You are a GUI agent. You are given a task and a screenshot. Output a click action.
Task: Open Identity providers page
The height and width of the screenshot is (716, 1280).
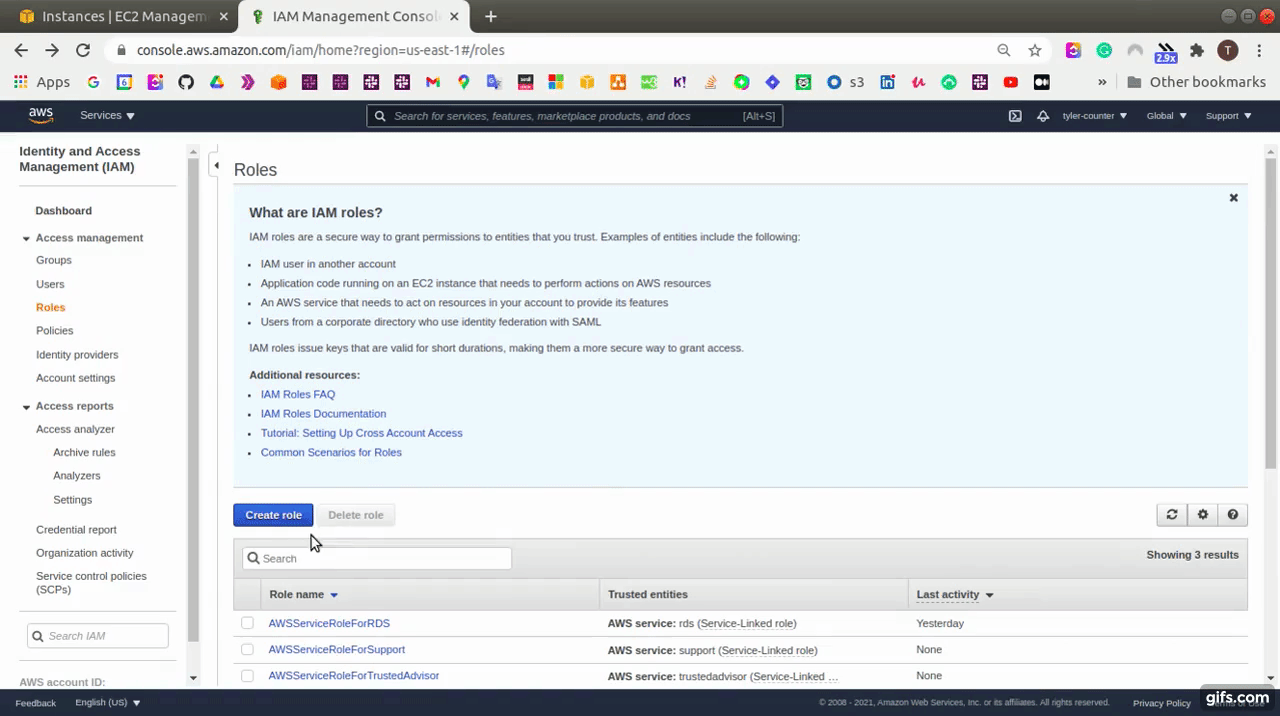pyautogui.click(x=77, y=355)
